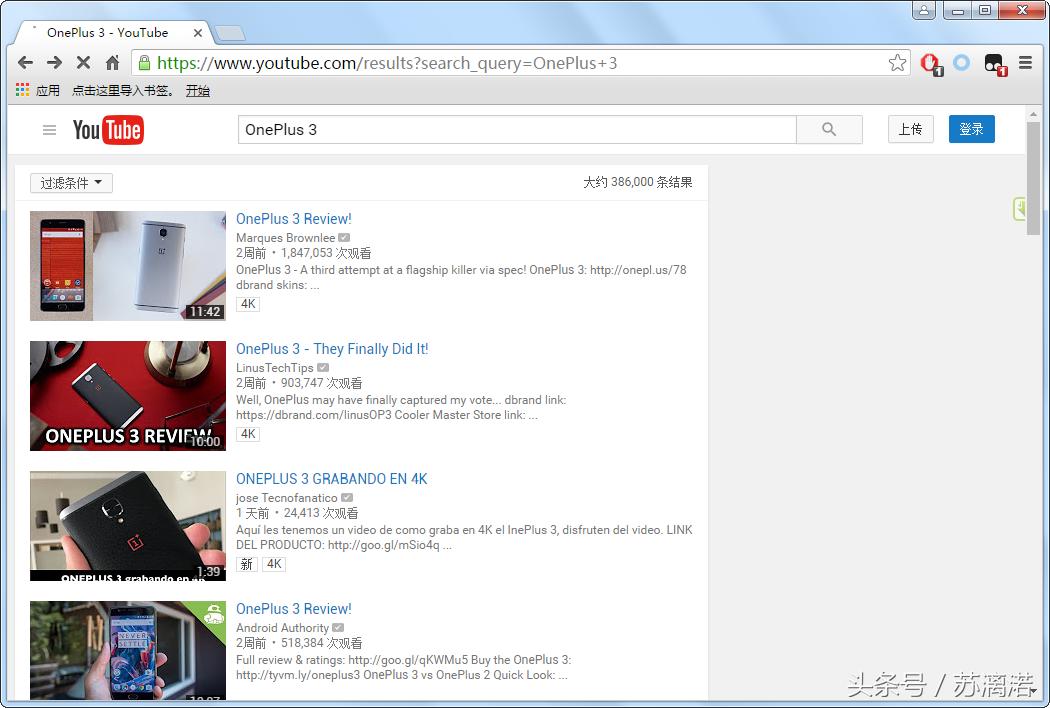Close the OnePlus 3 - YouTube tab

pyautogui.click(x=198, y=33)
